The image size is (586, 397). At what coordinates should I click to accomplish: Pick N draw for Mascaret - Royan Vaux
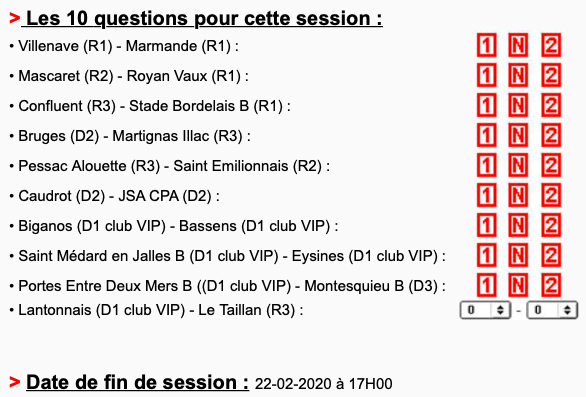(518, 75)
